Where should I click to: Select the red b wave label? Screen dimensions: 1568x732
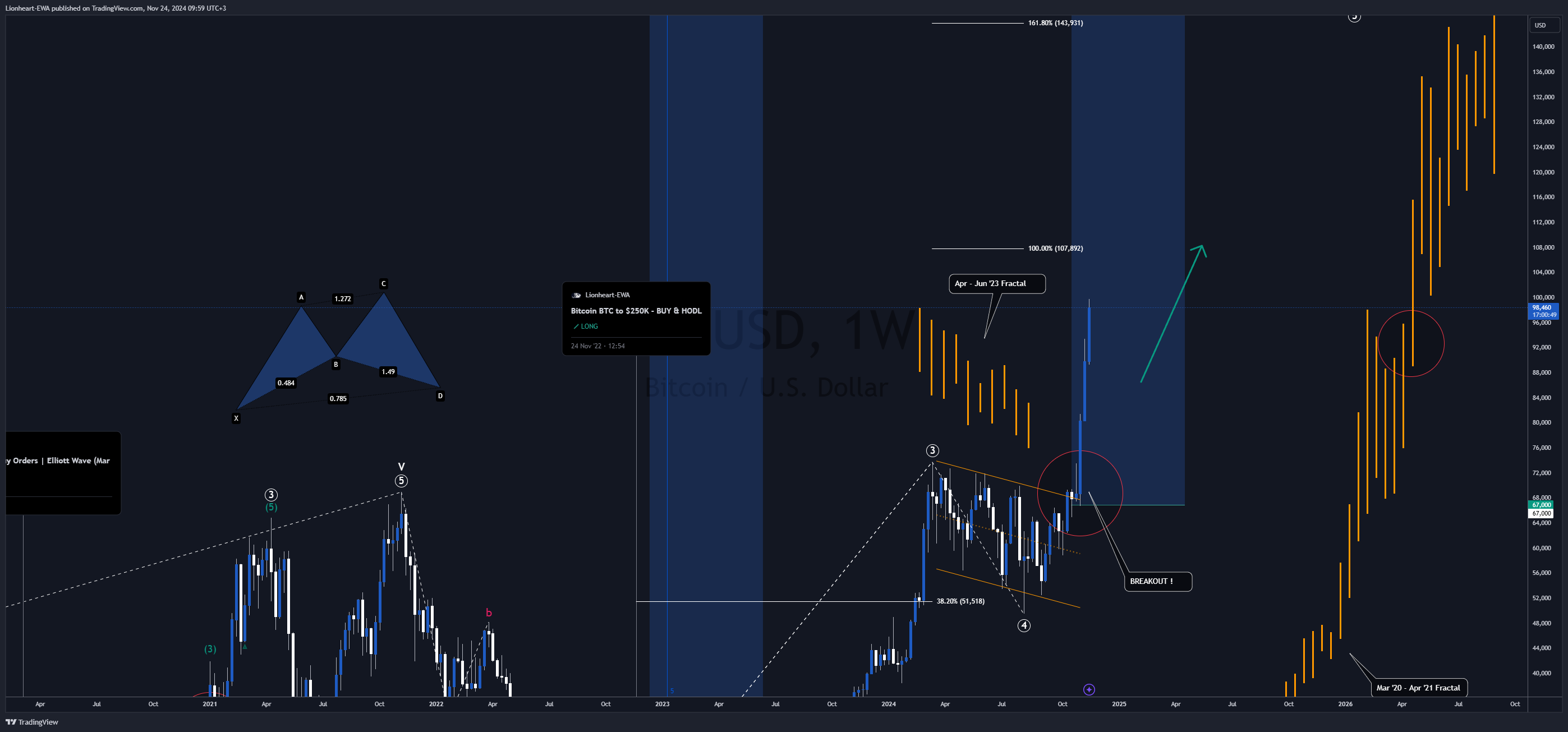click(x=489, y=613)
